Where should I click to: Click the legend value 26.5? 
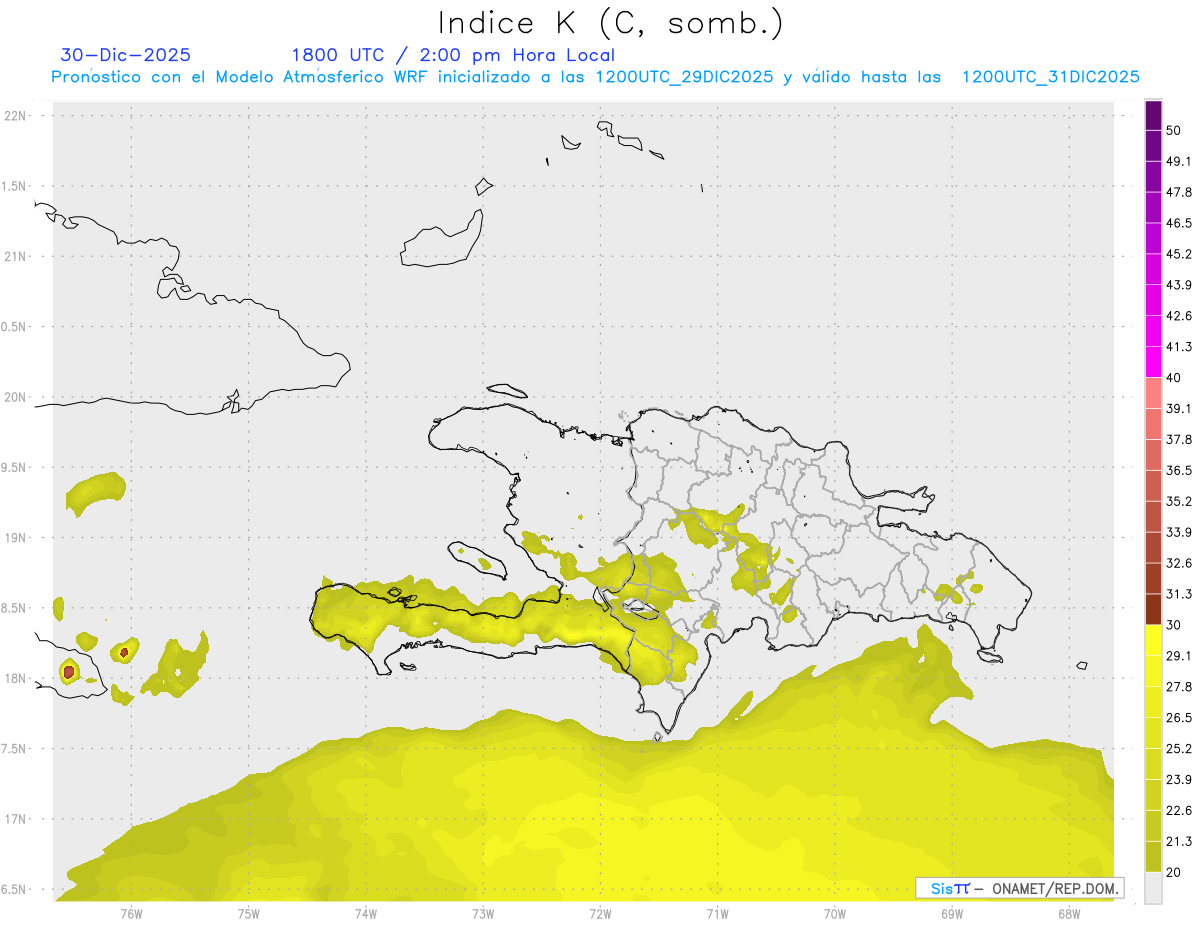(x=1179, y=718)
